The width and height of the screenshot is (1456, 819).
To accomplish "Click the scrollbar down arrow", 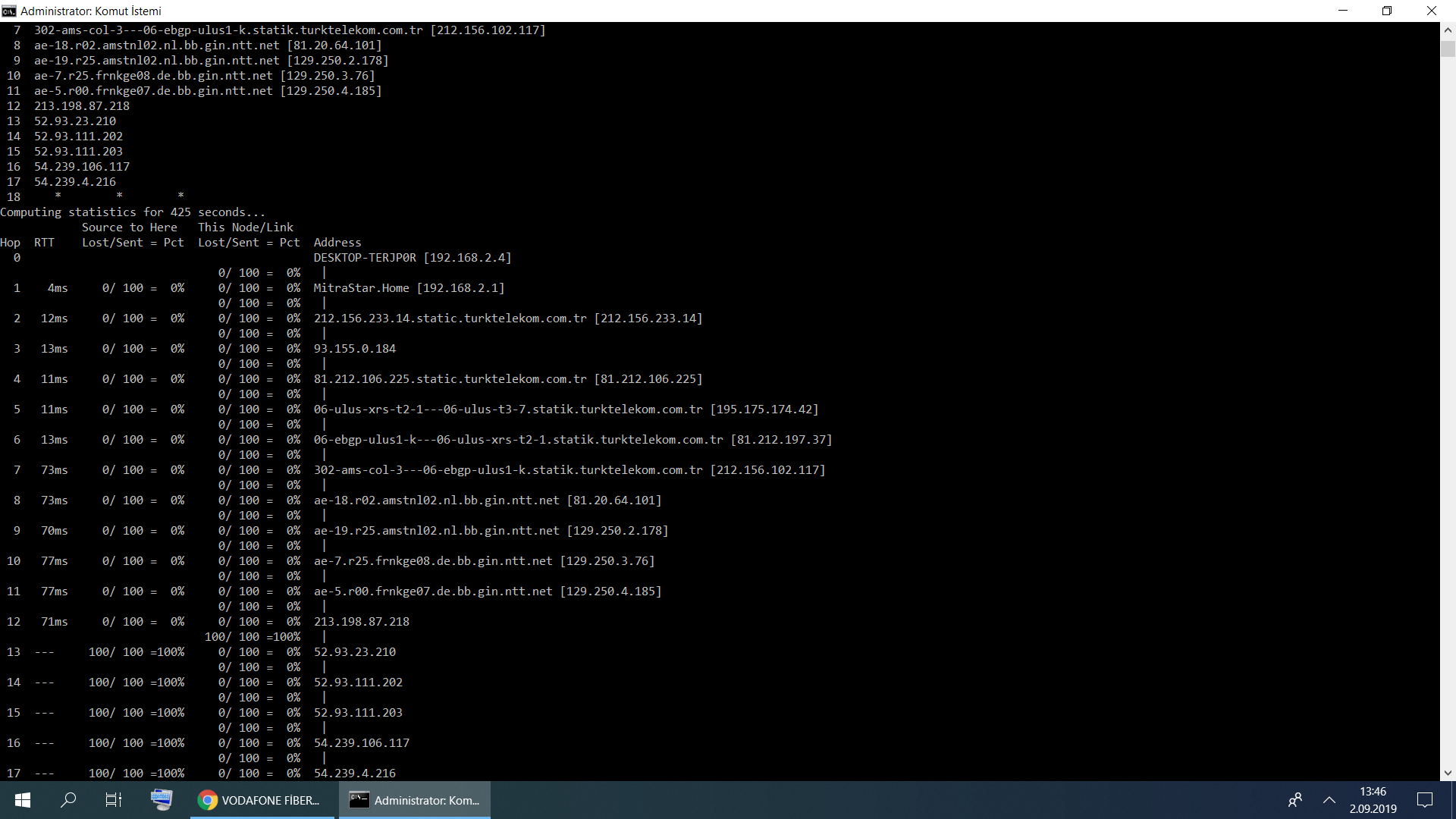I will [1448, 773].
